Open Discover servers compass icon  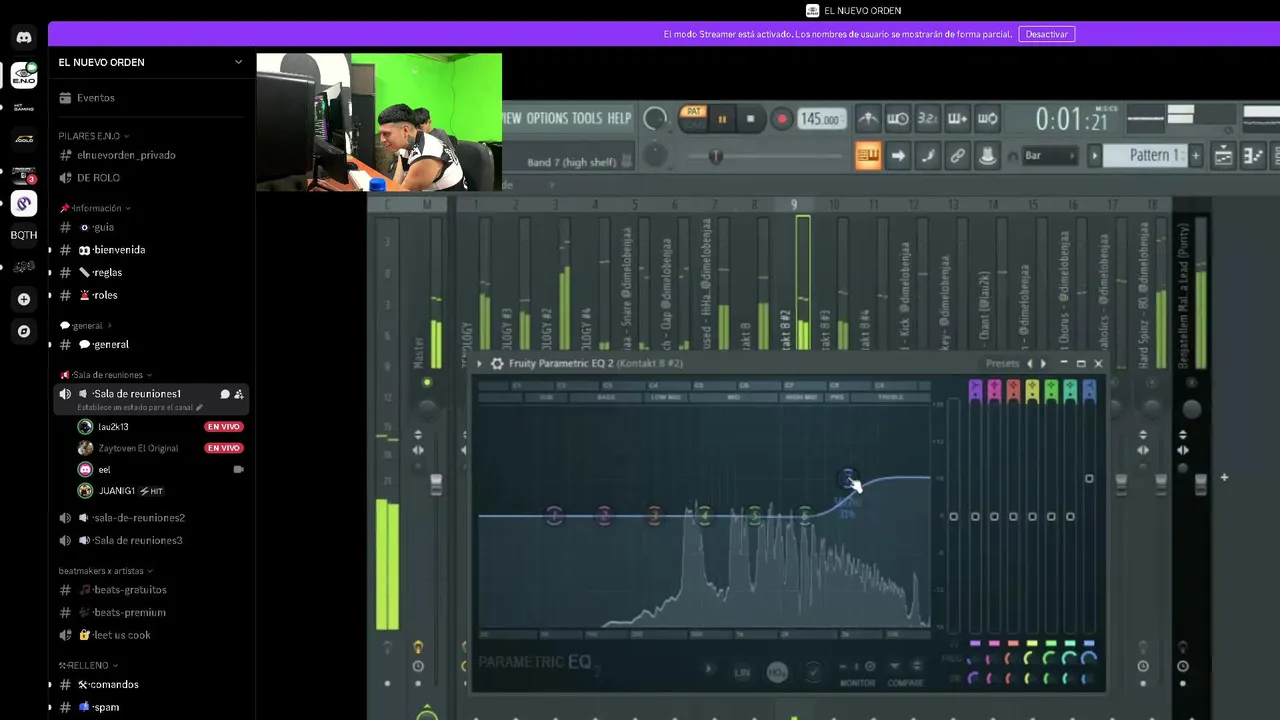pos(24,331)
